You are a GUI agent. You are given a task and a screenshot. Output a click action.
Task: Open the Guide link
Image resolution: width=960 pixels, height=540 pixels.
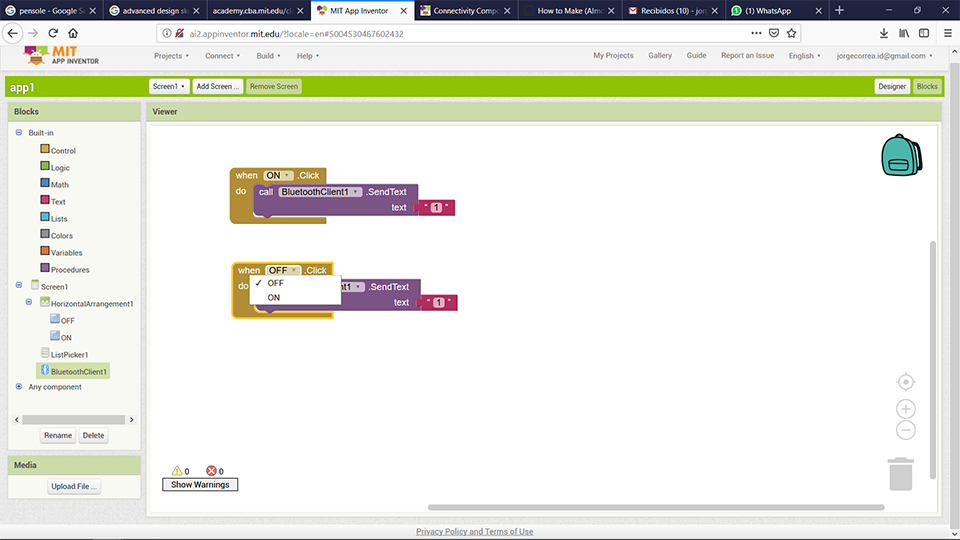click(x=696, y=55)
